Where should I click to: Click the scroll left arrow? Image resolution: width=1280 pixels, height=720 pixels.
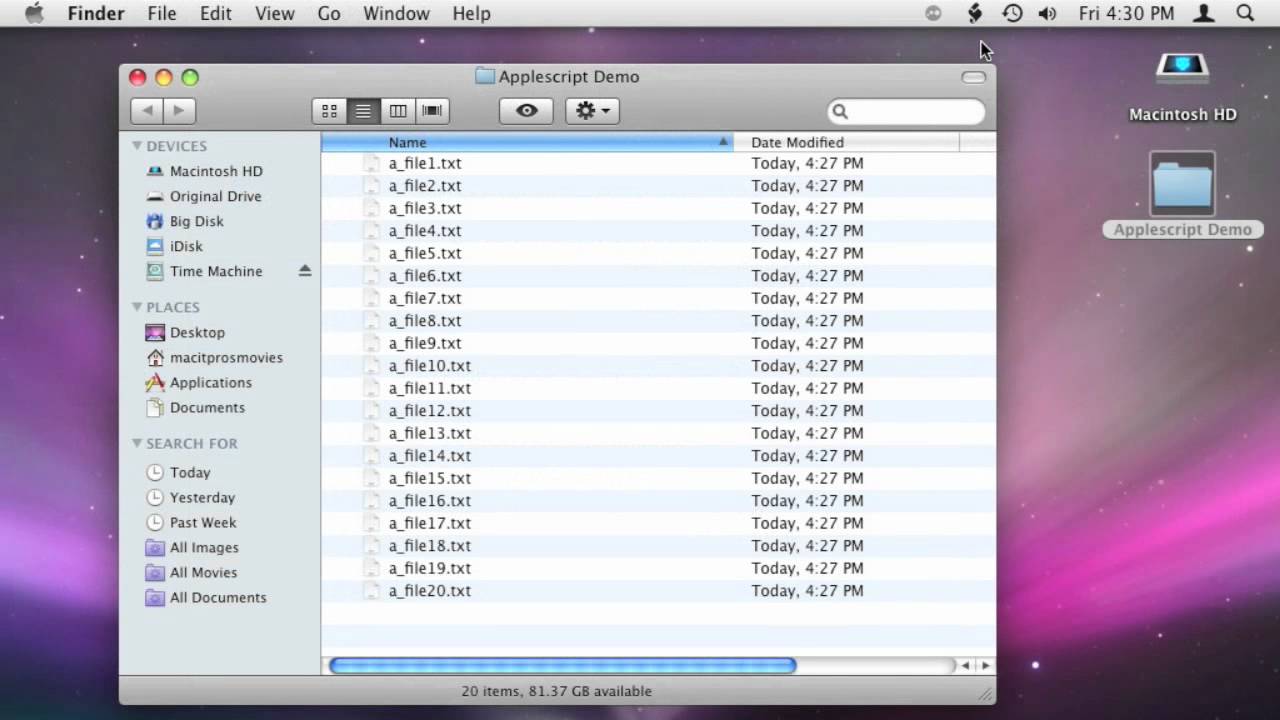[965, 665]
